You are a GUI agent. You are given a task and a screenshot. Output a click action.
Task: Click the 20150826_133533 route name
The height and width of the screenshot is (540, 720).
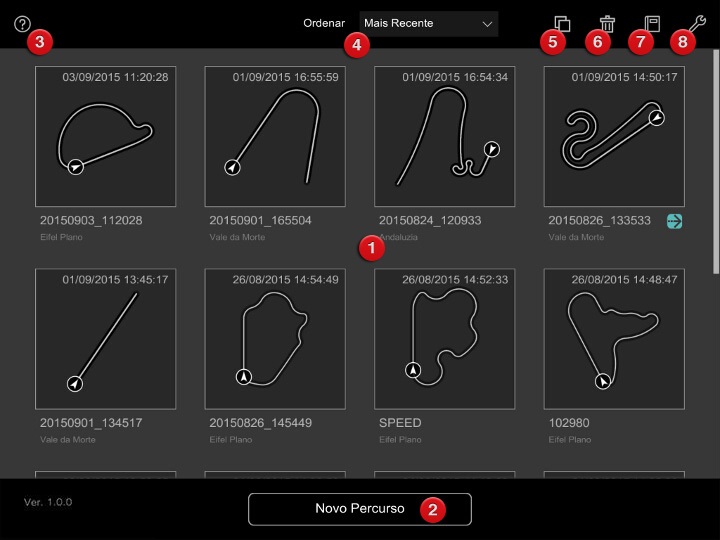[x=600, y=220]
